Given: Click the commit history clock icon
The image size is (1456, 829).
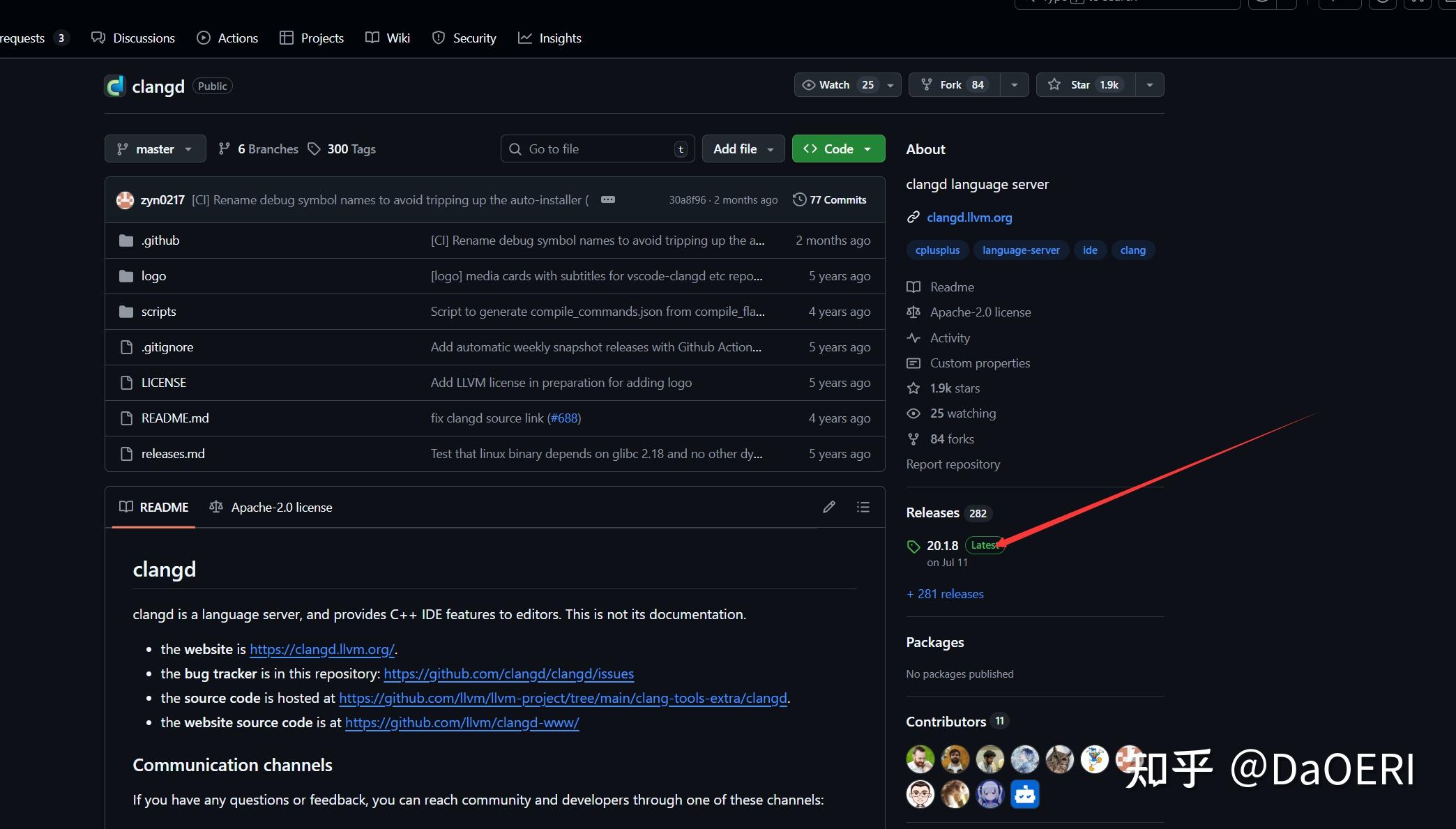Looking at the screenshot, I should (x=799, y=199).
